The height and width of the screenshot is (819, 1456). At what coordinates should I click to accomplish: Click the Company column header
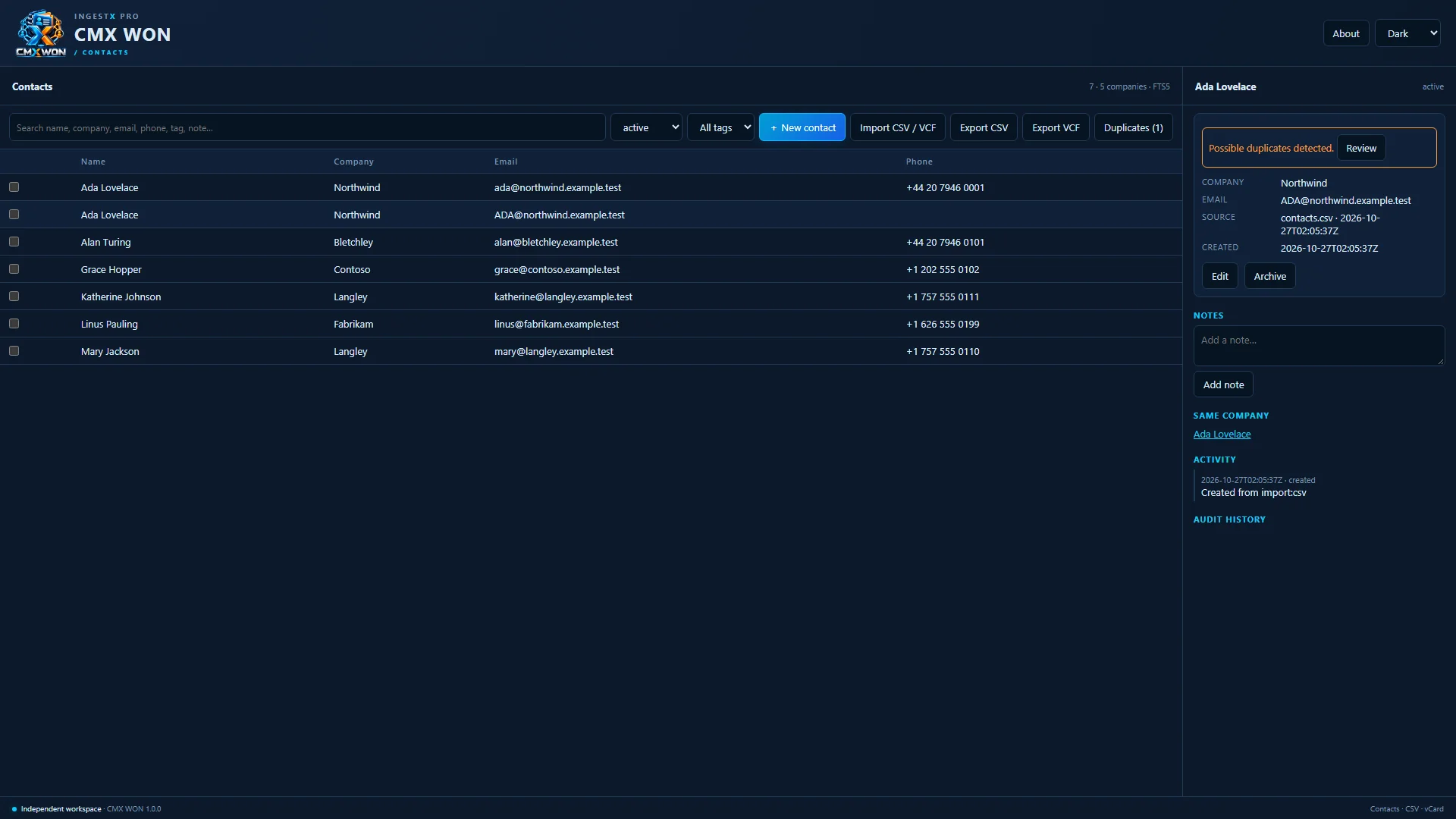click(353, 162)
